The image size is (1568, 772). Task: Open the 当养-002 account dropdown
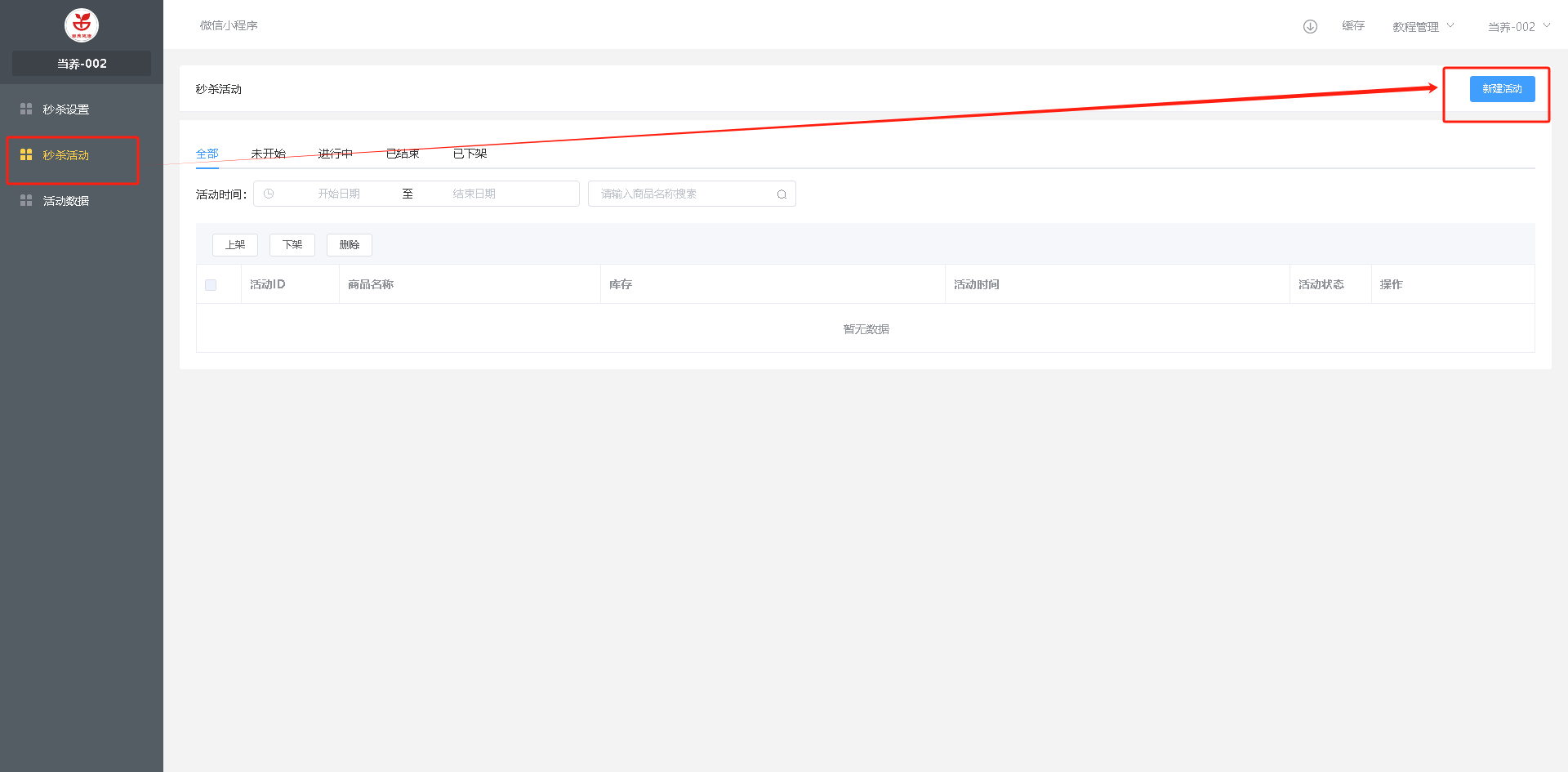[x=1518, y=26]
